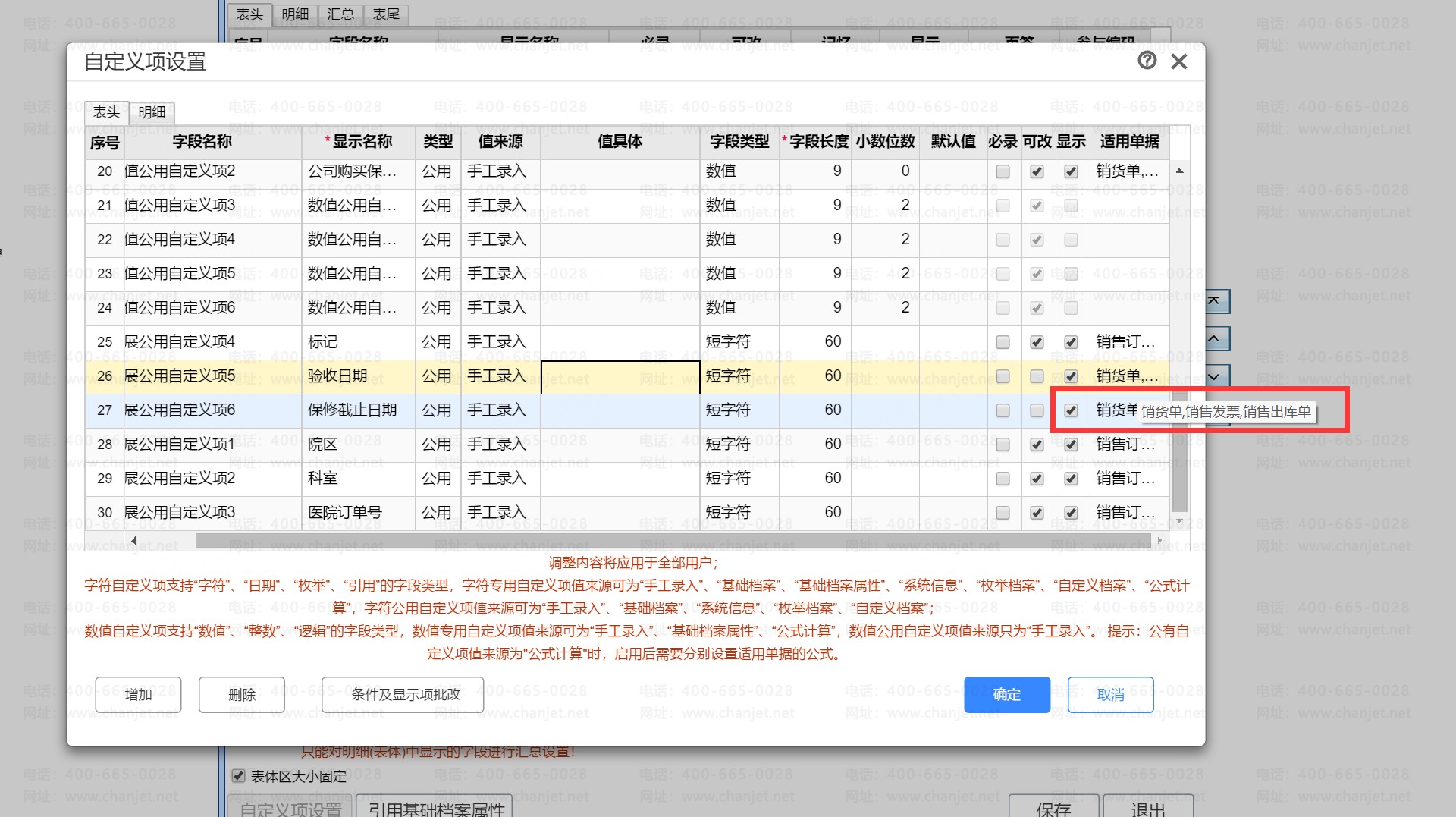Click the 字段类型 column header
Screen dimensions: 1456x817
739,142
